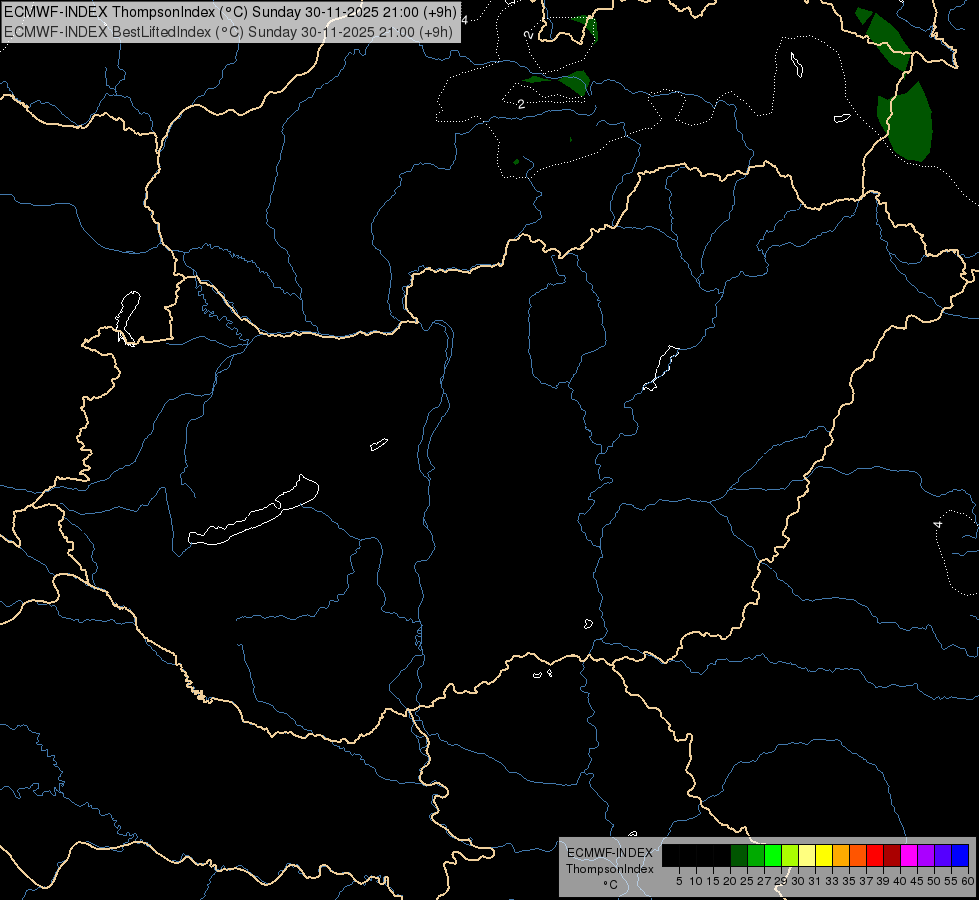Click the legend tick value '20'

pyautogui.click(x=730, y=881)
